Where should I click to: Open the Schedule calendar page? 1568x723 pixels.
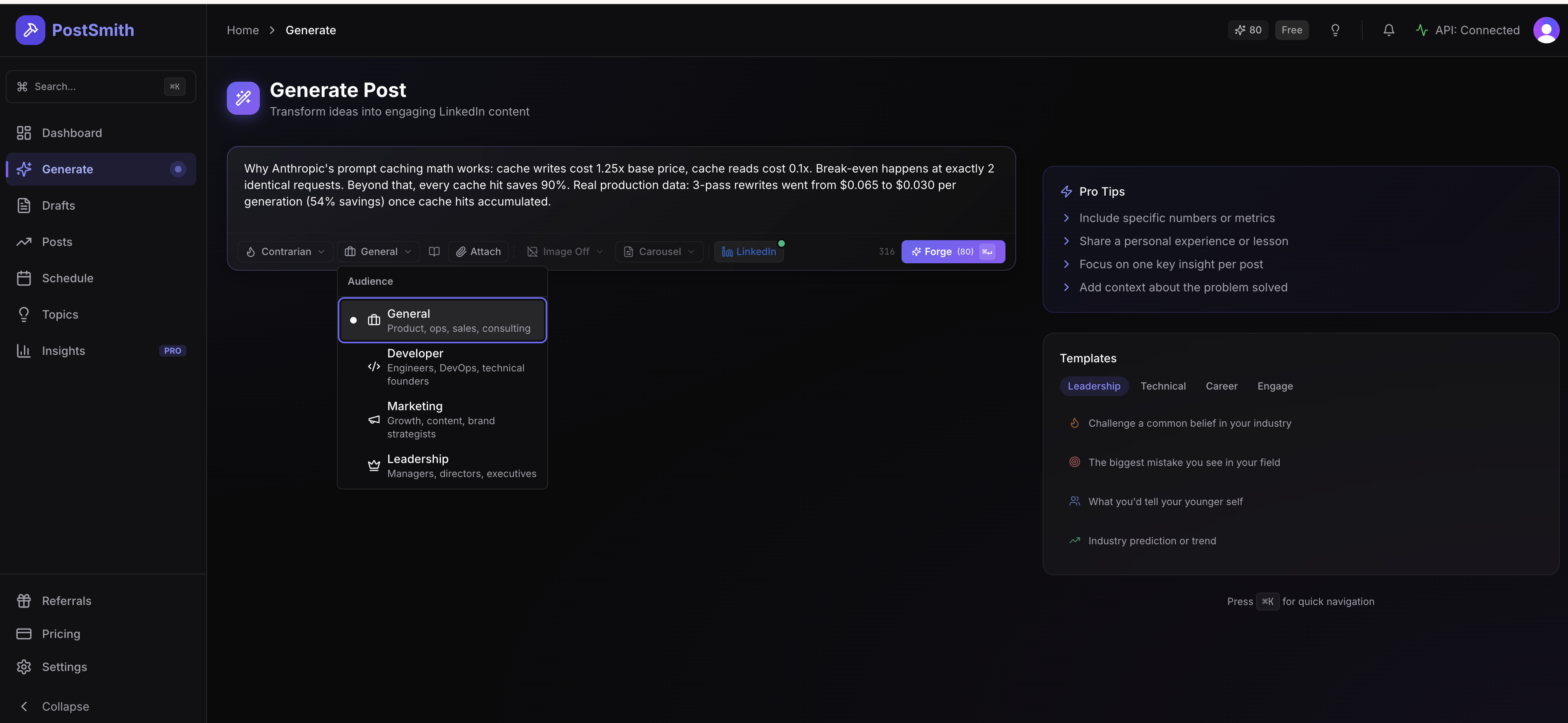[x=68, y=279]
